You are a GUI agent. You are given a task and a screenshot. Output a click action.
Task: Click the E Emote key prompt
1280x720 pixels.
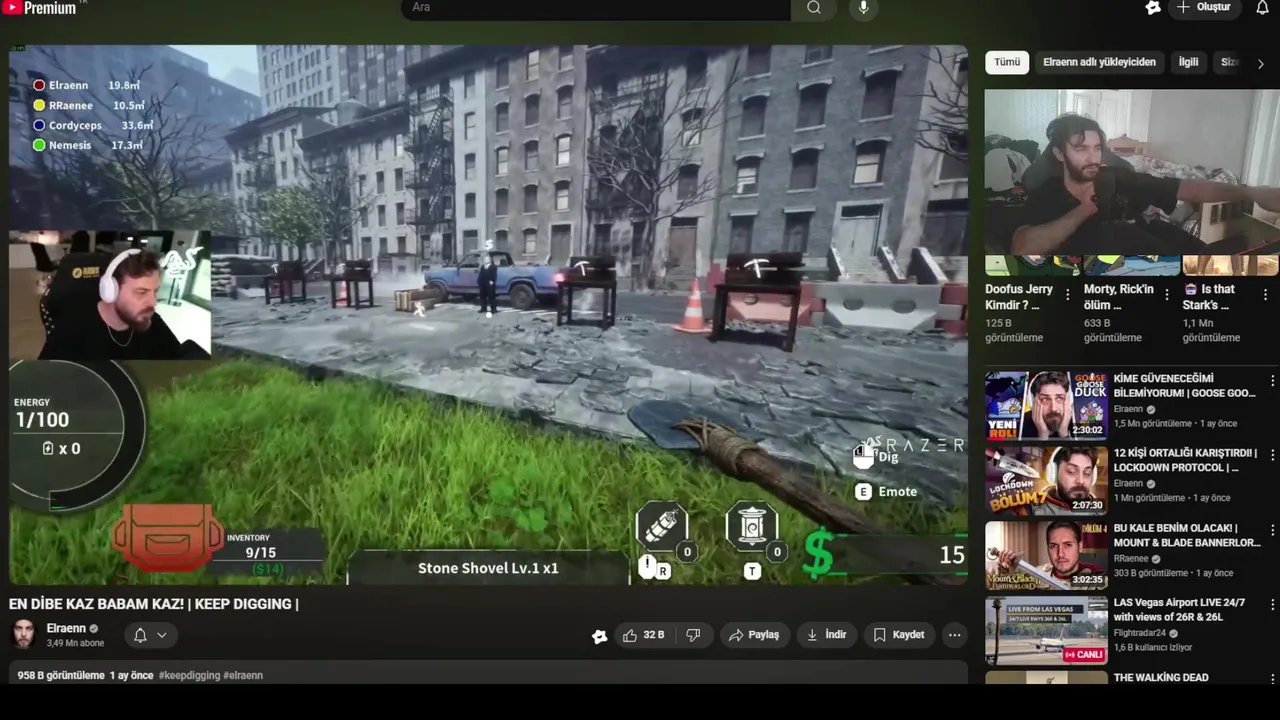886,492
